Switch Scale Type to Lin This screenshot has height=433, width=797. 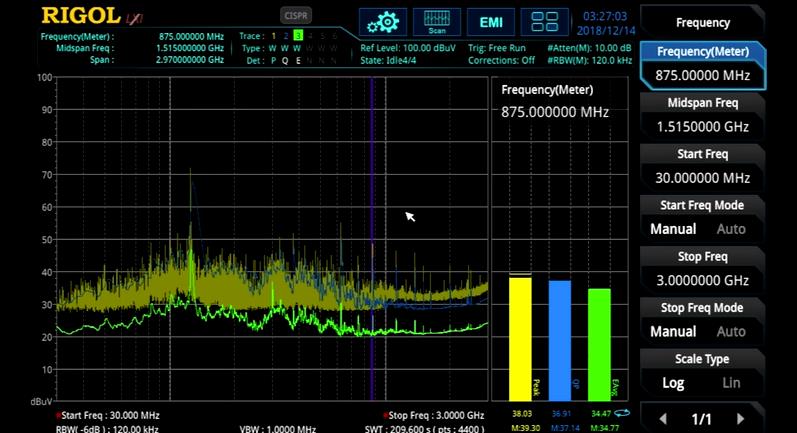coord(731,382)
